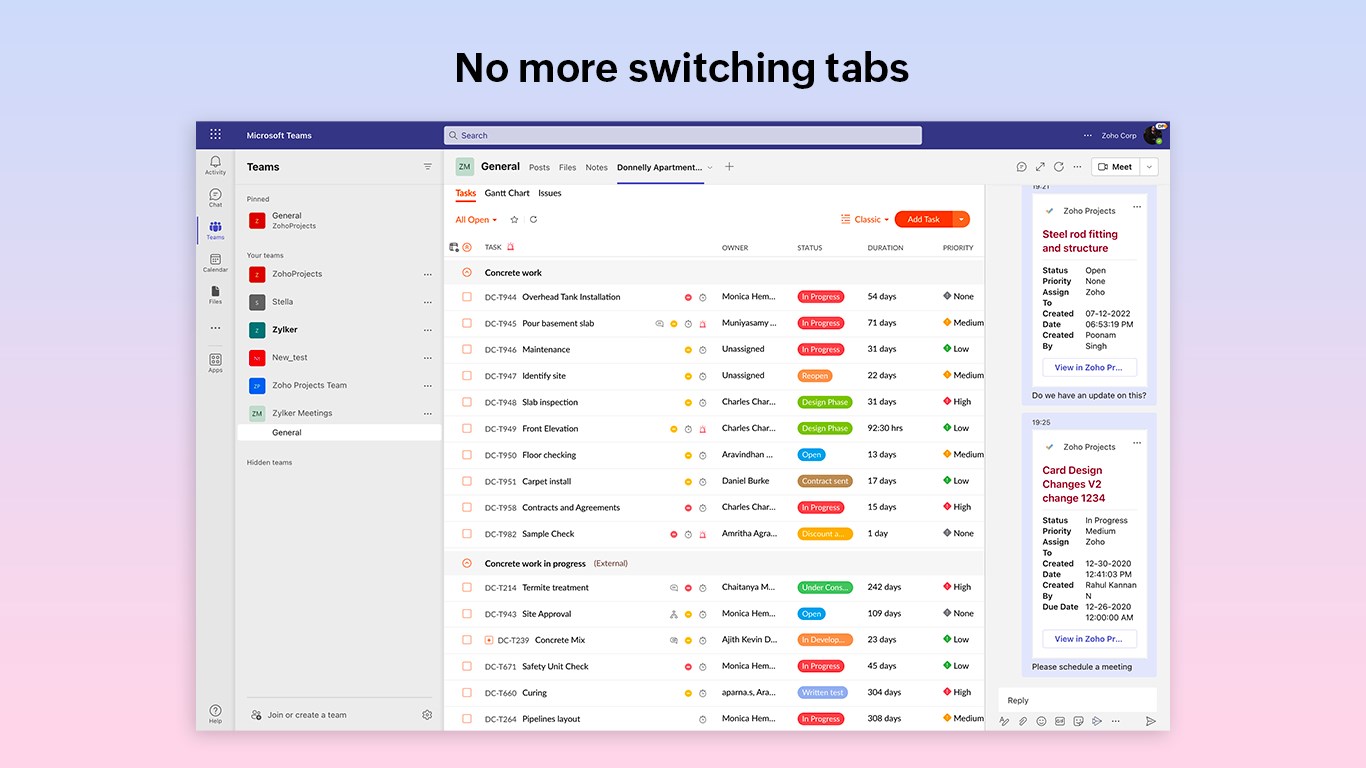Open the Issues tab
This screenshot has width=1366, height=768.
550,193
